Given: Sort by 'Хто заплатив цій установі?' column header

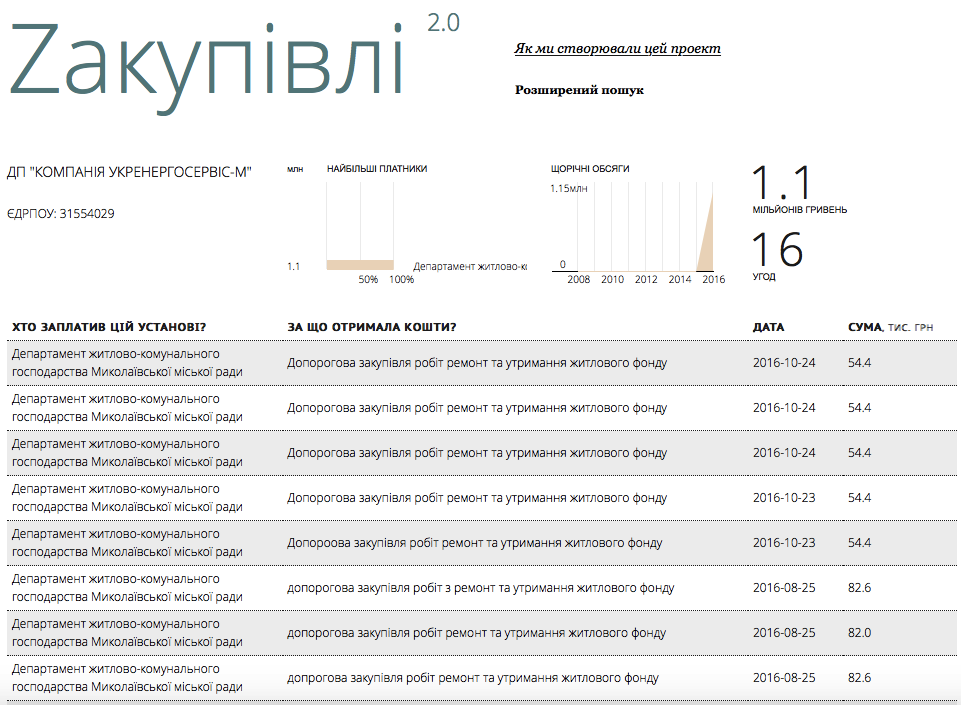Looking at the screenshot, I should tap(109, 327).
